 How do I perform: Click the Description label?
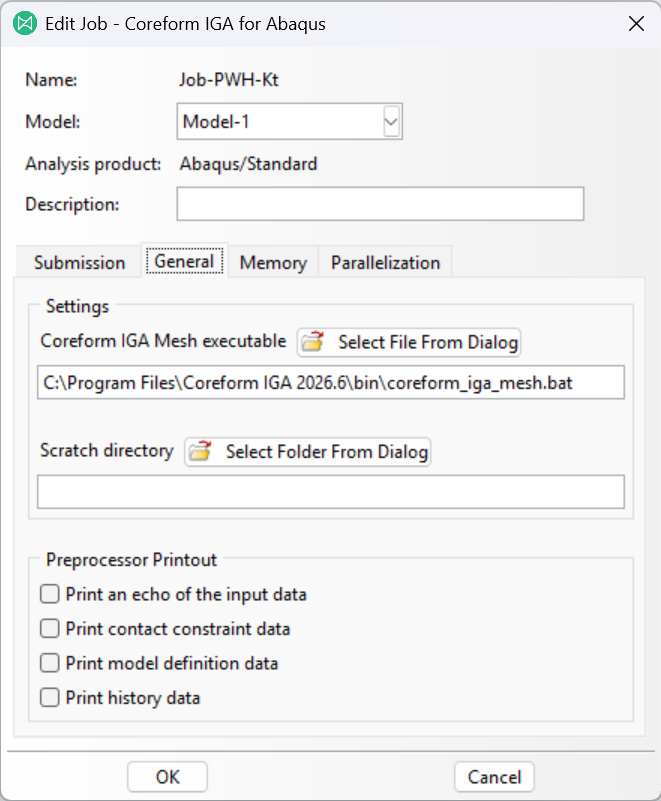click(72, 204)
